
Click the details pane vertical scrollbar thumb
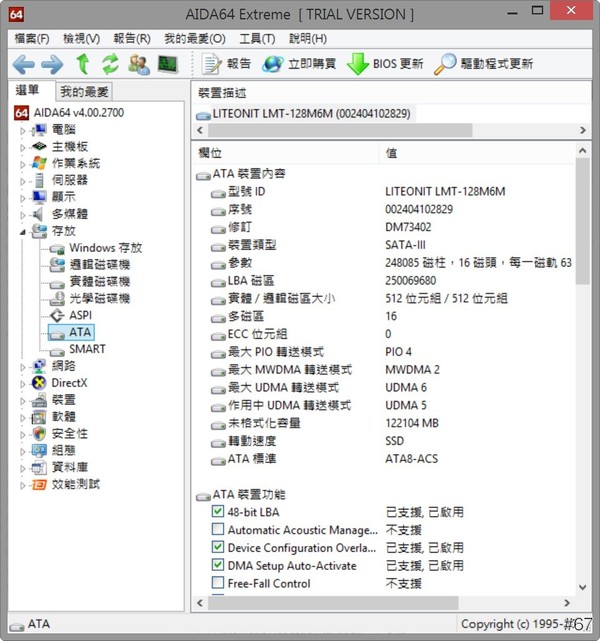(582, 221)
